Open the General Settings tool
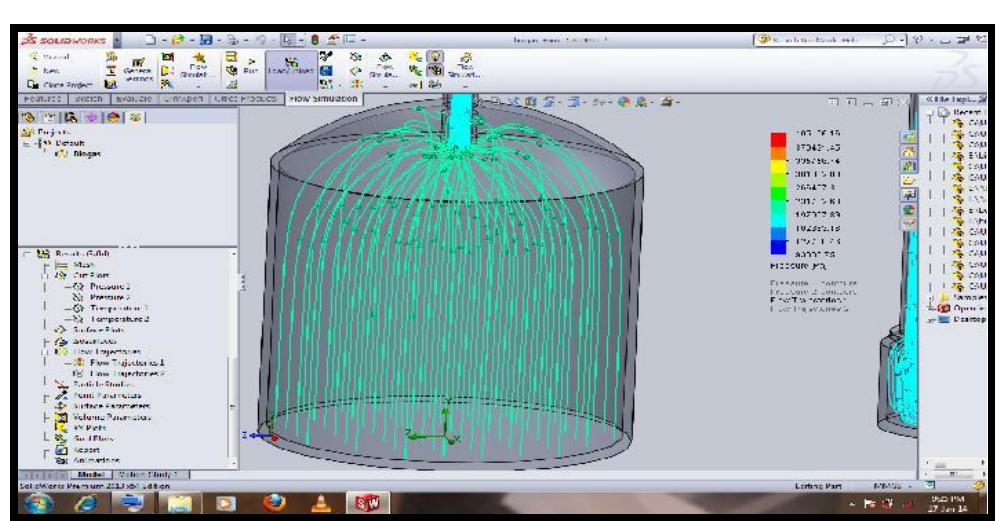Screen dimensions: 1006x521 coord(137,69)
